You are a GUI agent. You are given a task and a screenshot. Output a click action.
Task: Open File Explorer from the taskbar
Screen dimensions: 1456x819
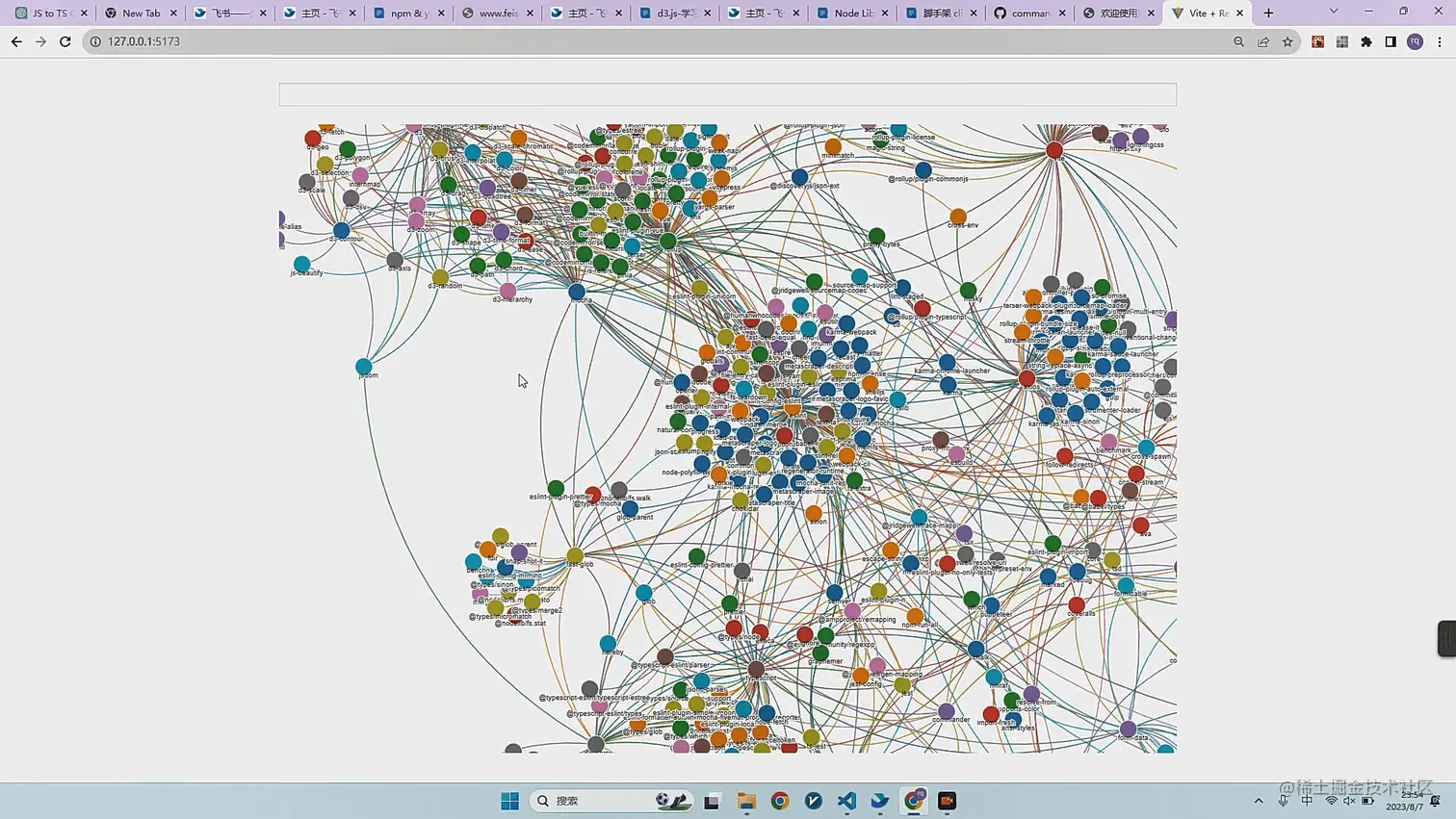point(746,801)
